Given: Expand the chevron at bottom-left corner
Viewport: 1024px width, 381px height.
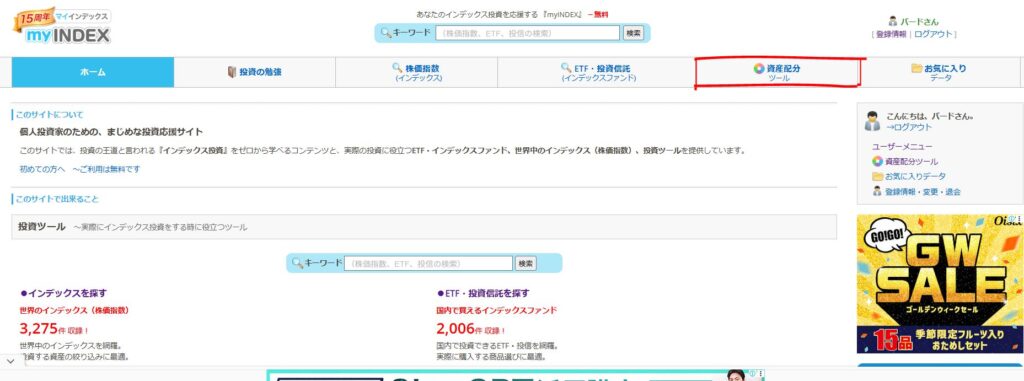Looking at the screenshot, I should click(10, 361).
